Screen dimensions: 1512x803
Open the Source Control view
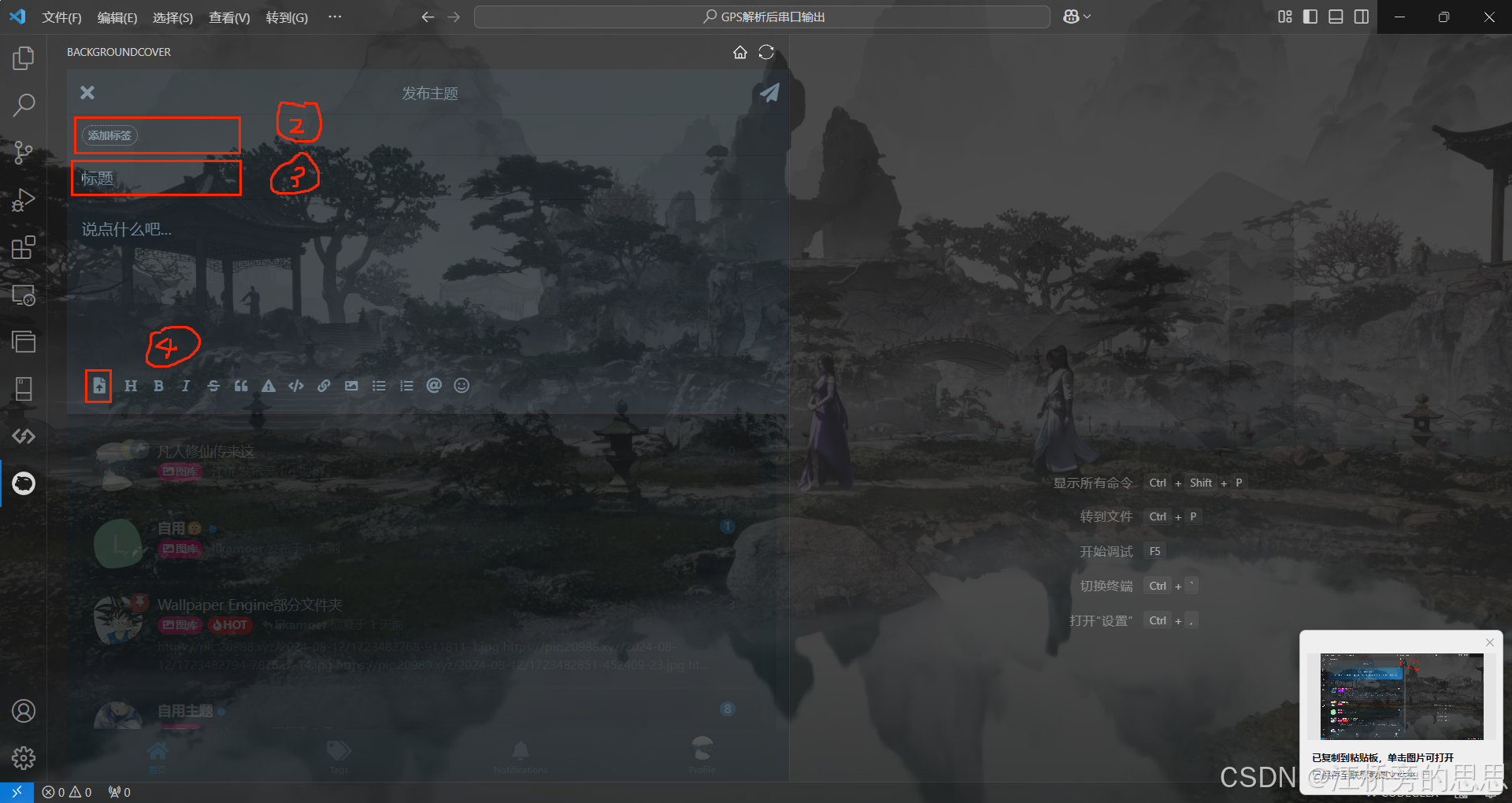coord(24,152)
